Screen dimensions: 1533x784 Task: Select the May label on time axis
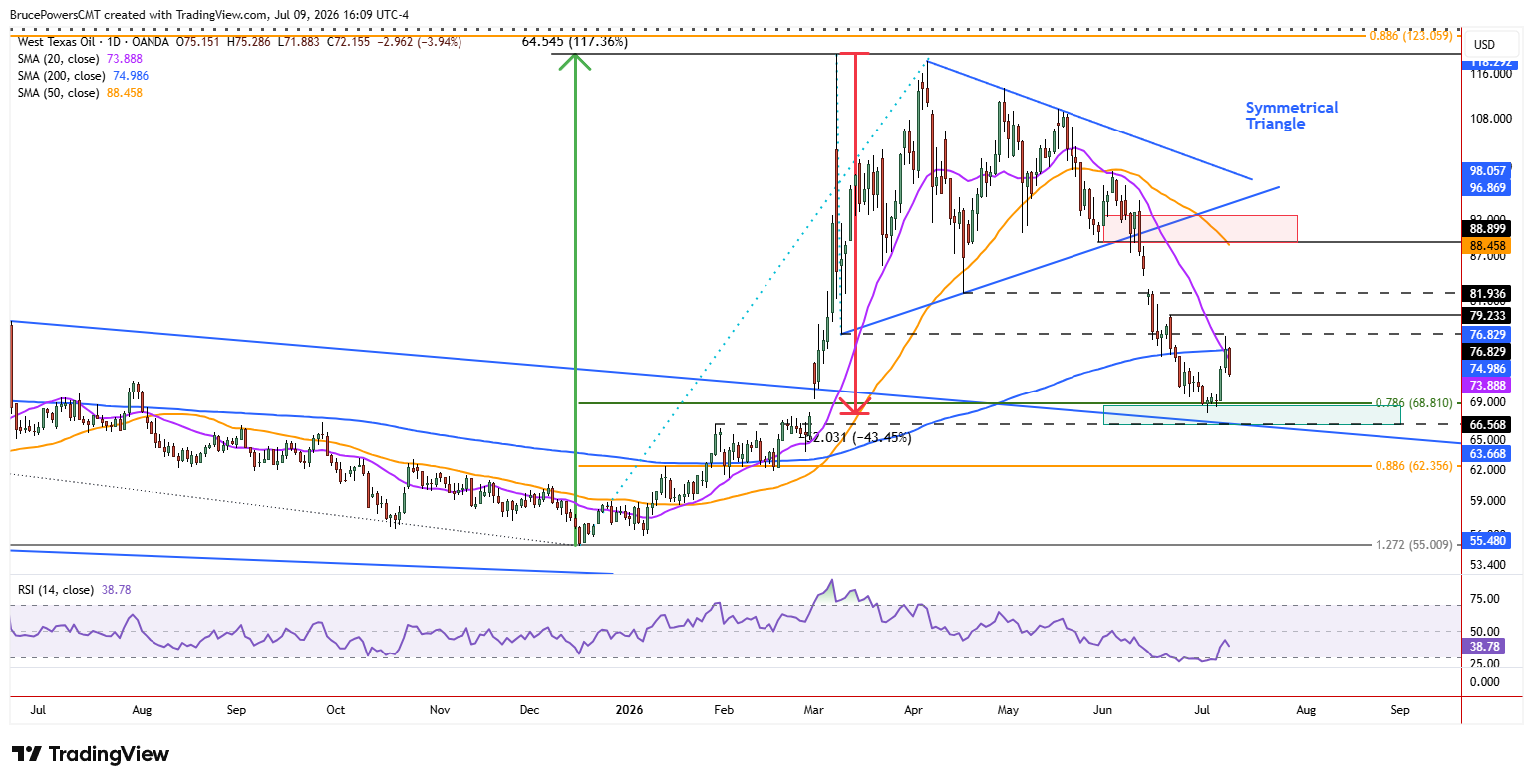pos(1008,710)
